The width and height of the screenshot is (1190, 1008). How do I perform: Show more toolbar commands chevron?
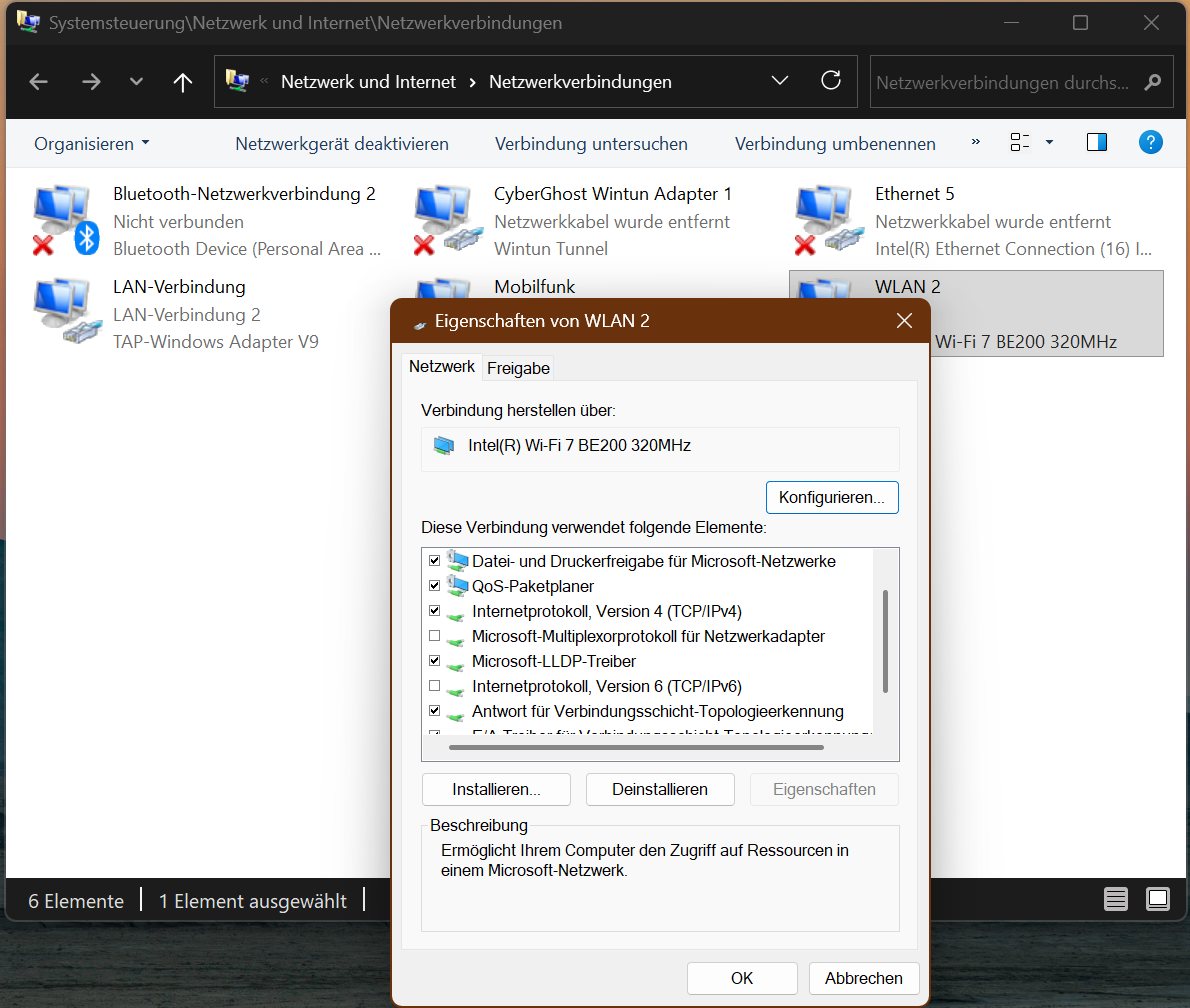tap(976, 142)
